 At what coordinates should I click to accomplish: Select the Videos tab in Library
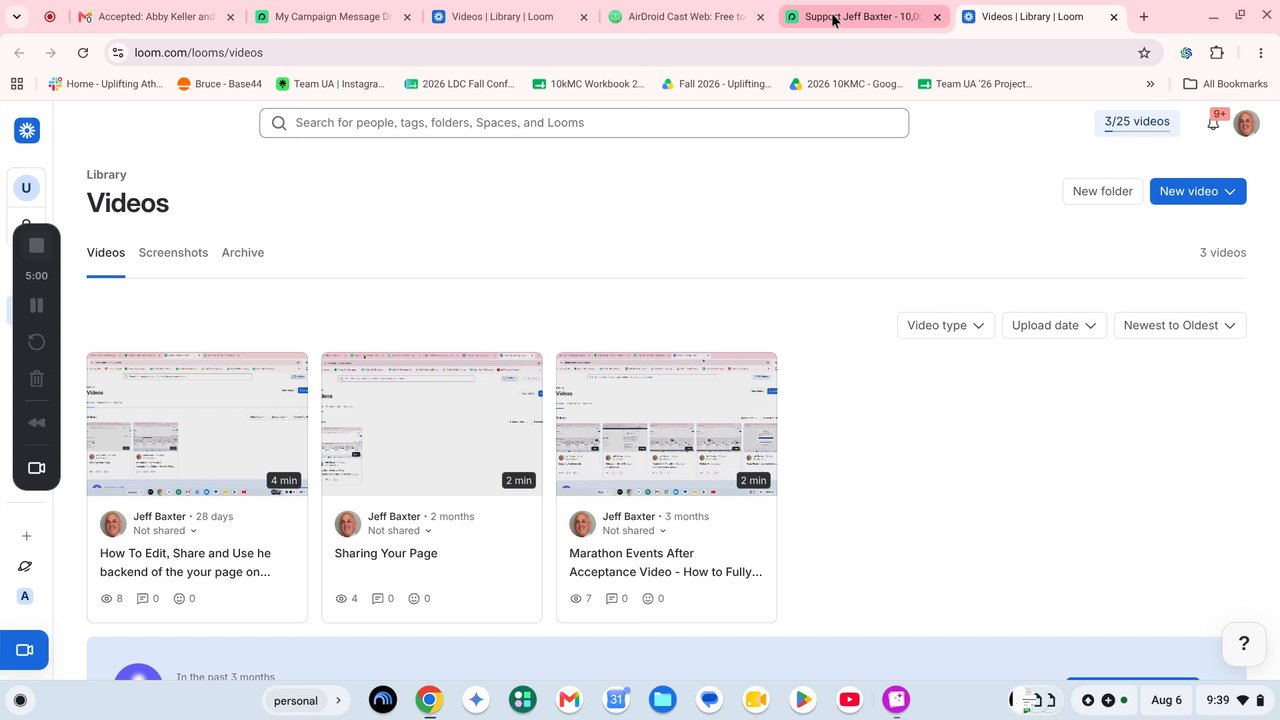(106, 253)
